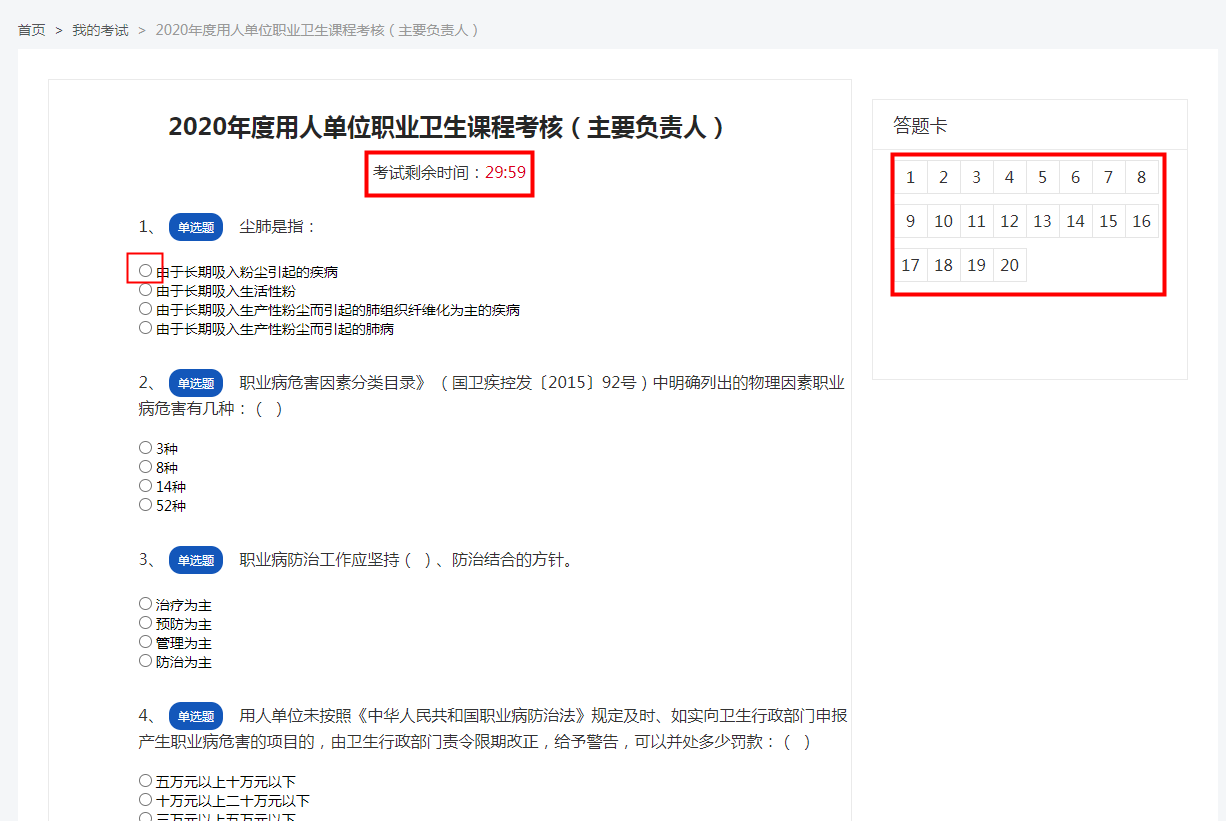
Task: Jump to question 1 in answer card
Action: point(910,178)
